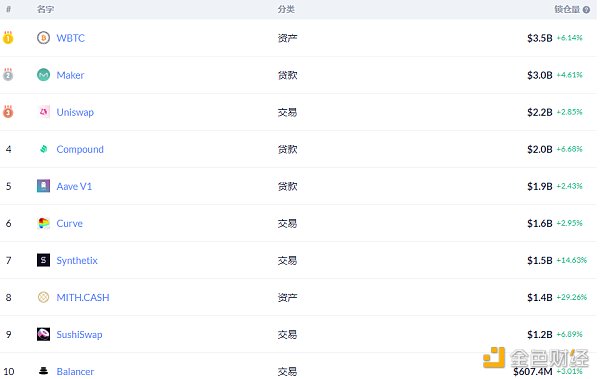Click the Balancer stacked stones icon
Viewport: 600px width, 379px height.
pos(44,371)
